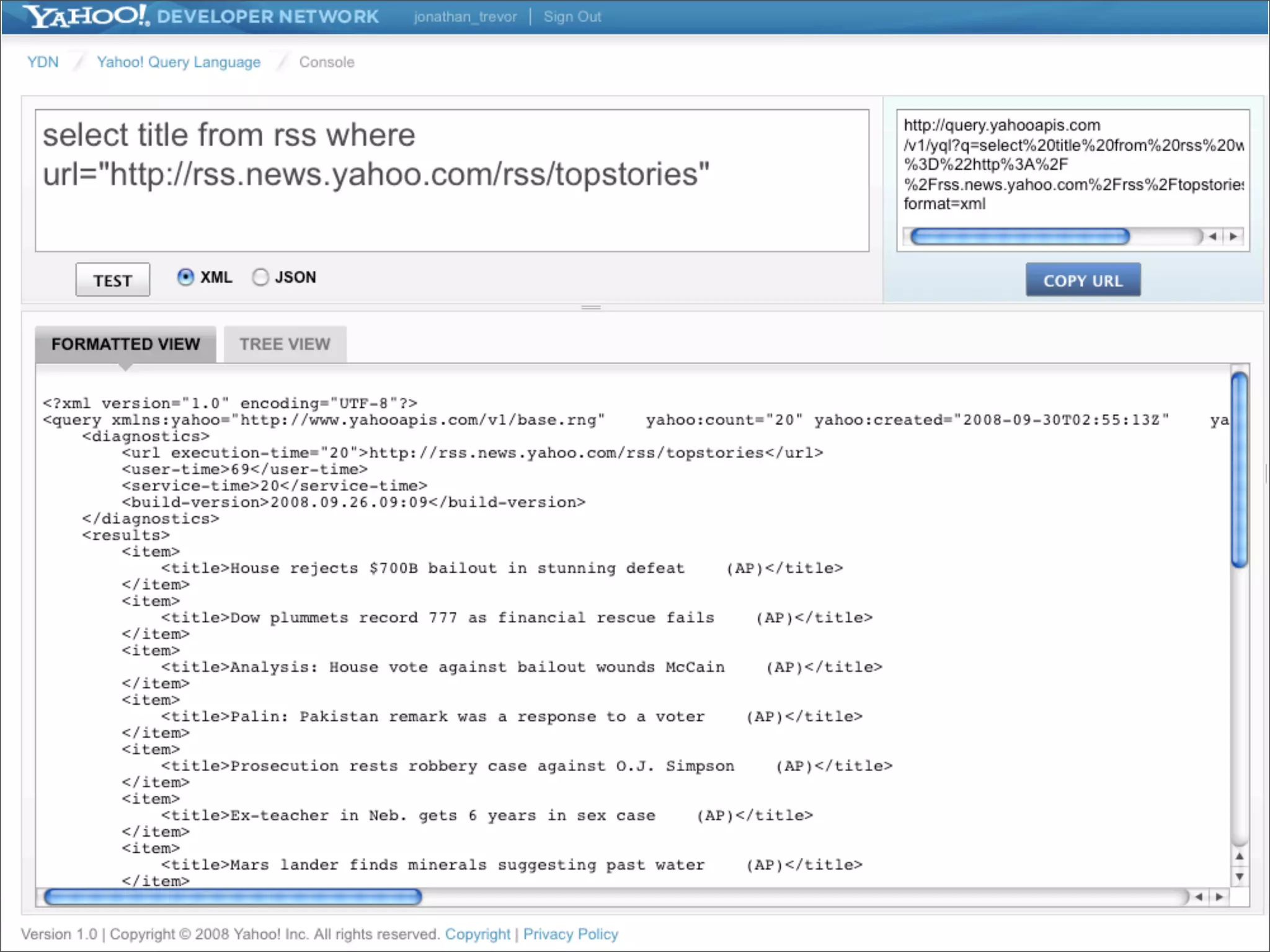The height and width of the screenshot is (952, 1270).
Task: Click the results scrollbar down arrow
Action: pyautogui.click(x=1240, y=876)
